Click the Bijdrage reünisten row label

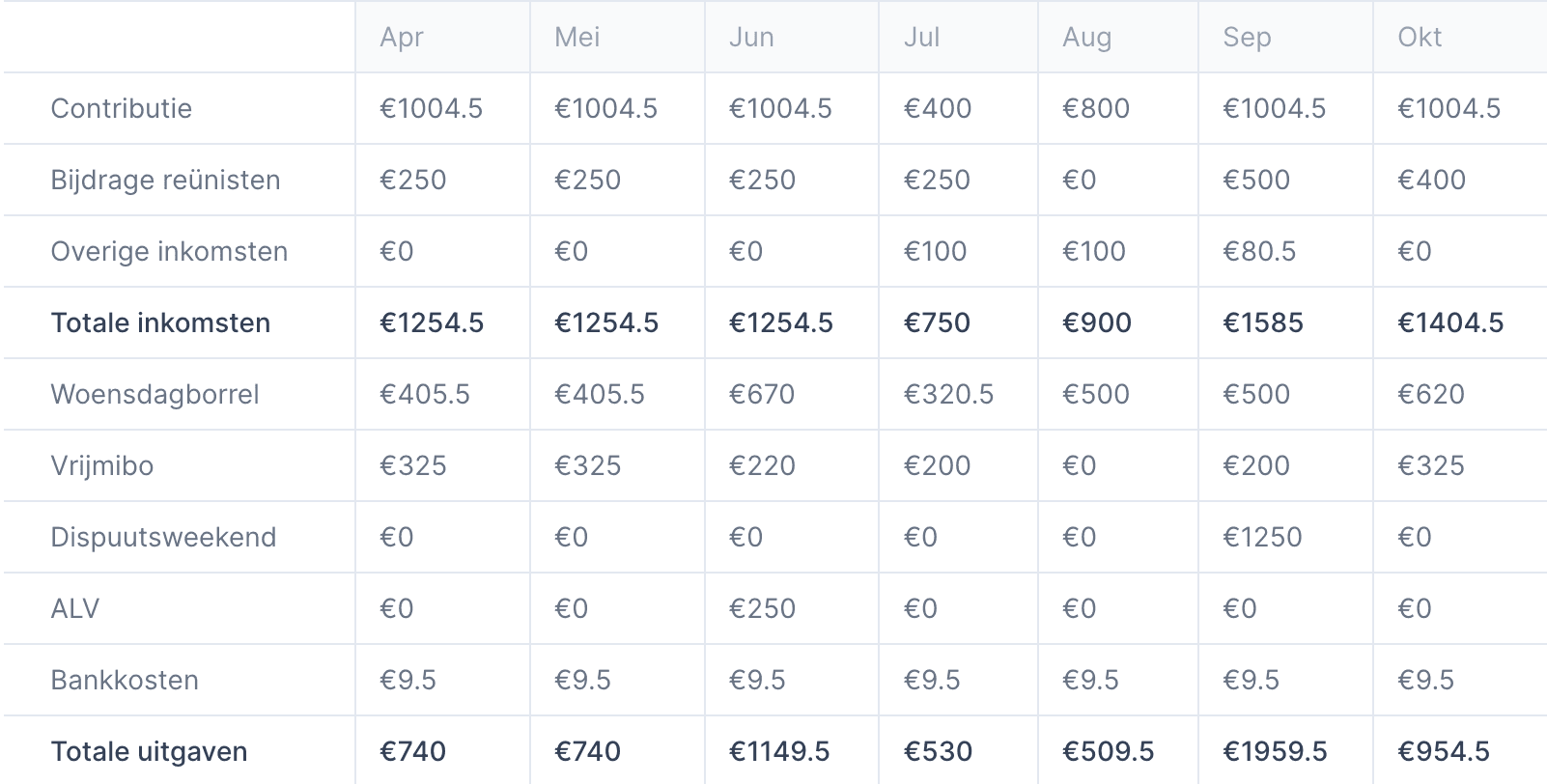pyautogui.click(x=166, y=180)
